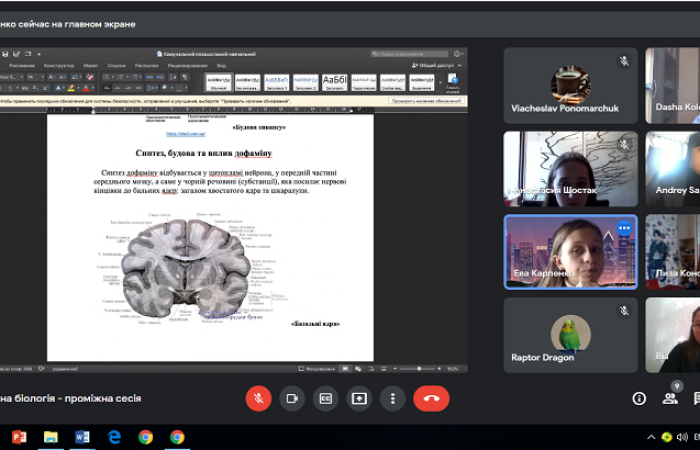Show the participants people panel
Image resolution: width=700 pixels, height=450 pixels.
(670, 398)
